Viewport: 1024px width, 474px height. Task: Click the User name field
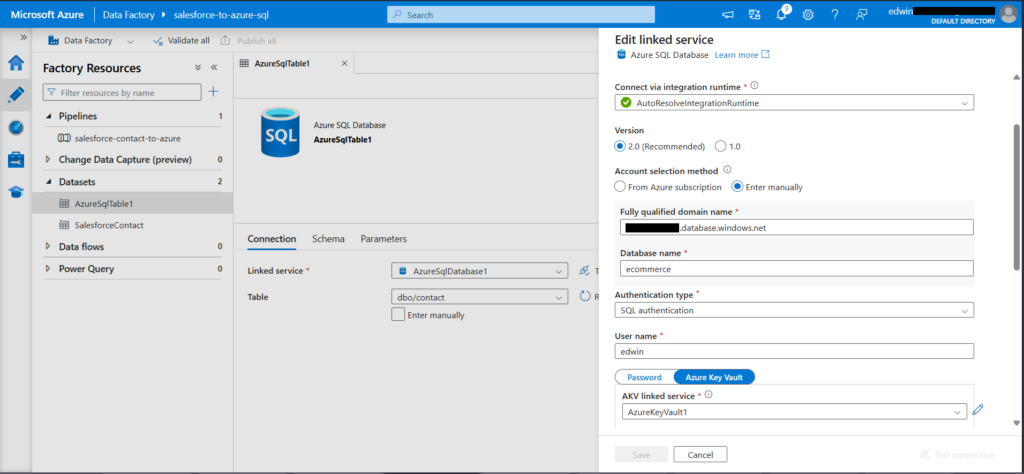point(794,351)
